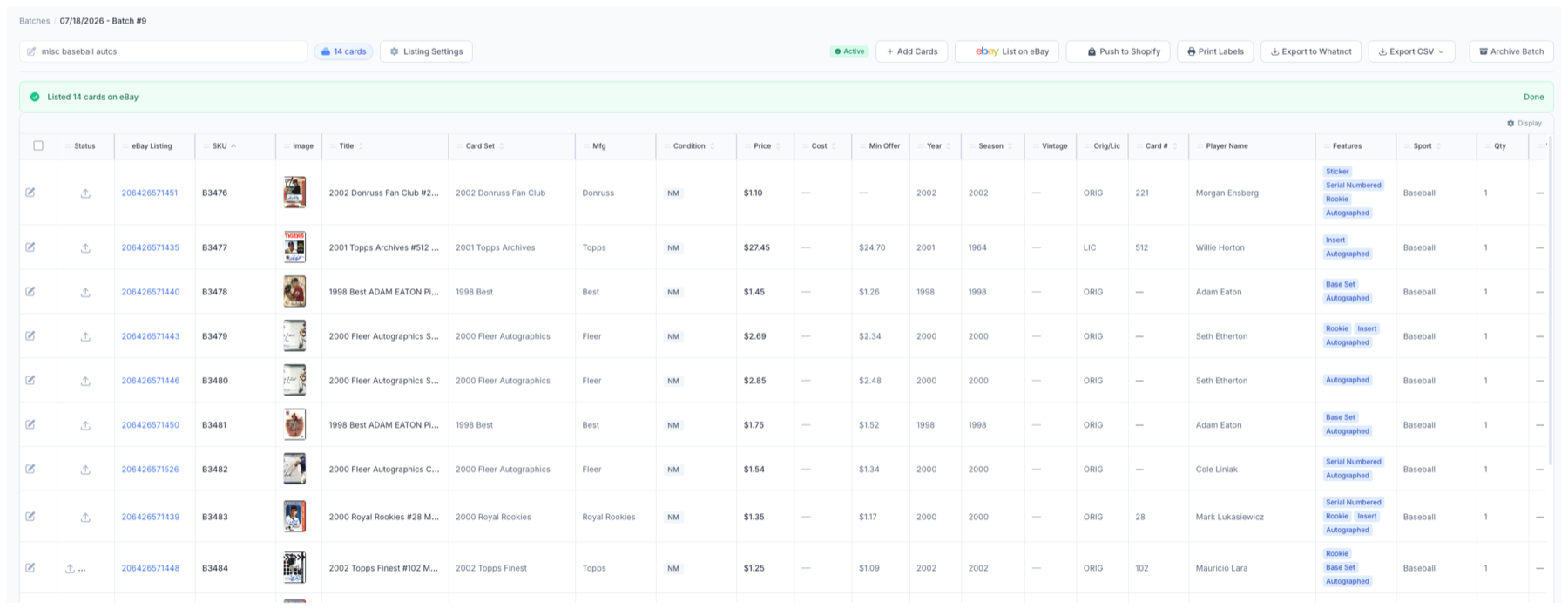The width and height of the screenshot is (1568, 609).
Task: Open eBay listing 206426571448
Action: (x=151, y=568)
